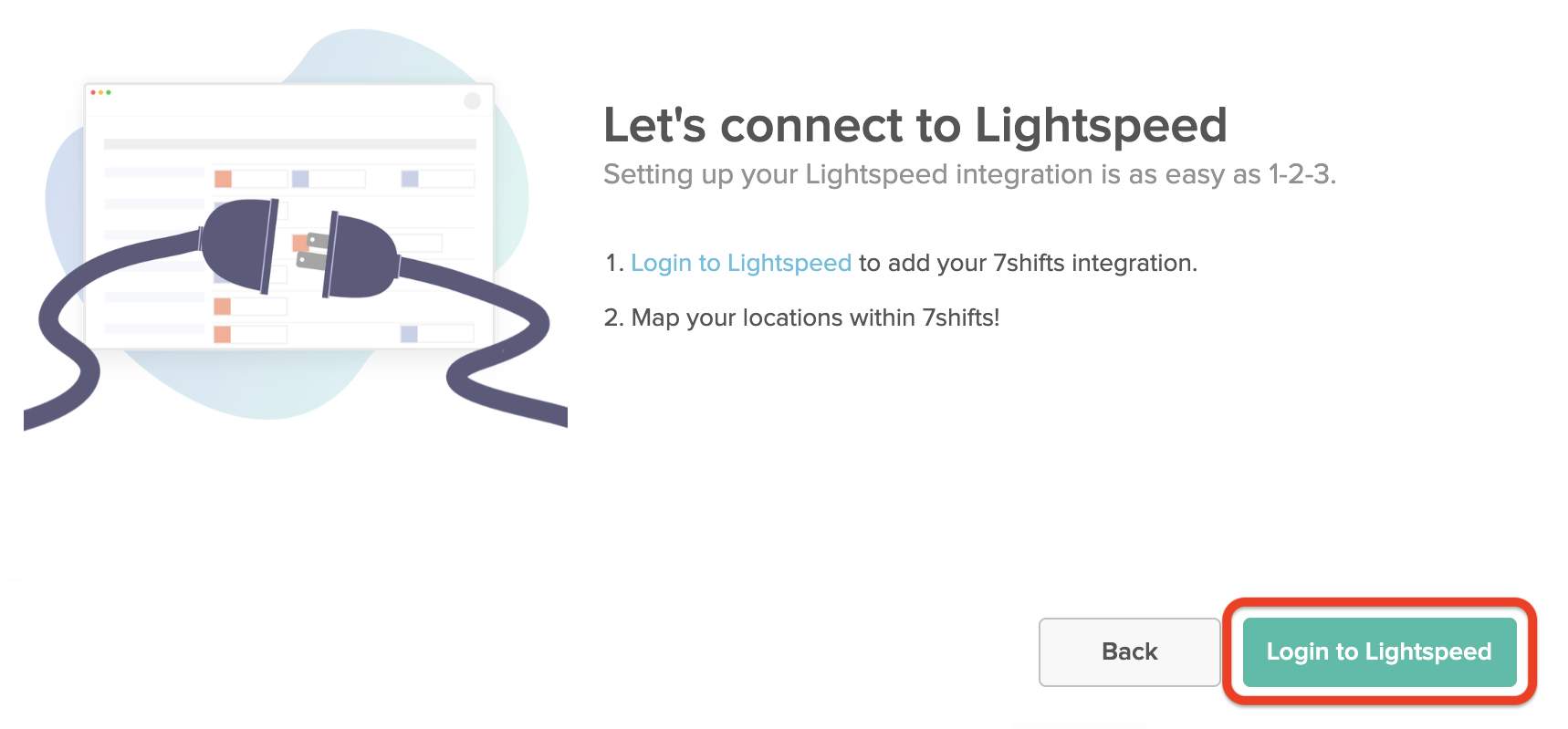
Task: Click the bottom row of the mockup list
Action: 265,332
